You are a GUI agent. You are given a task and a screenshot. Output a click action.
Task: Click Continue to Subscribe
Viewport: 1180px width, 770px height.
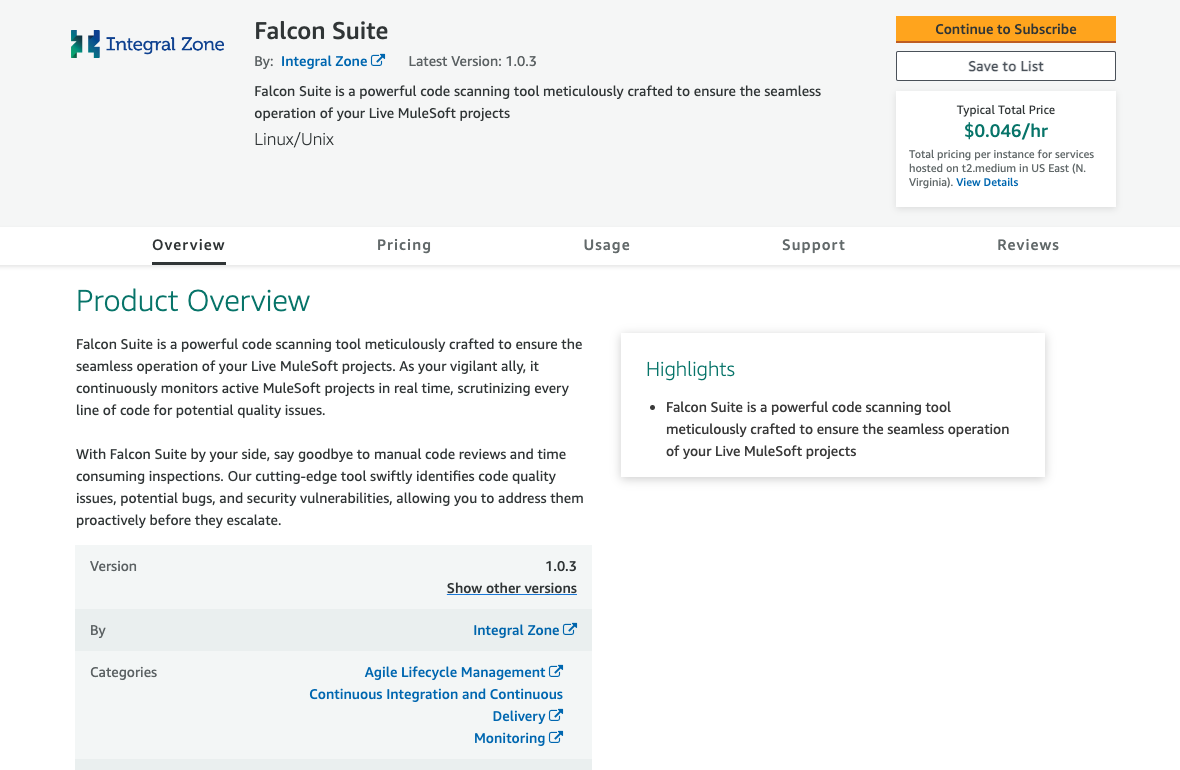tap(1005, 29)
